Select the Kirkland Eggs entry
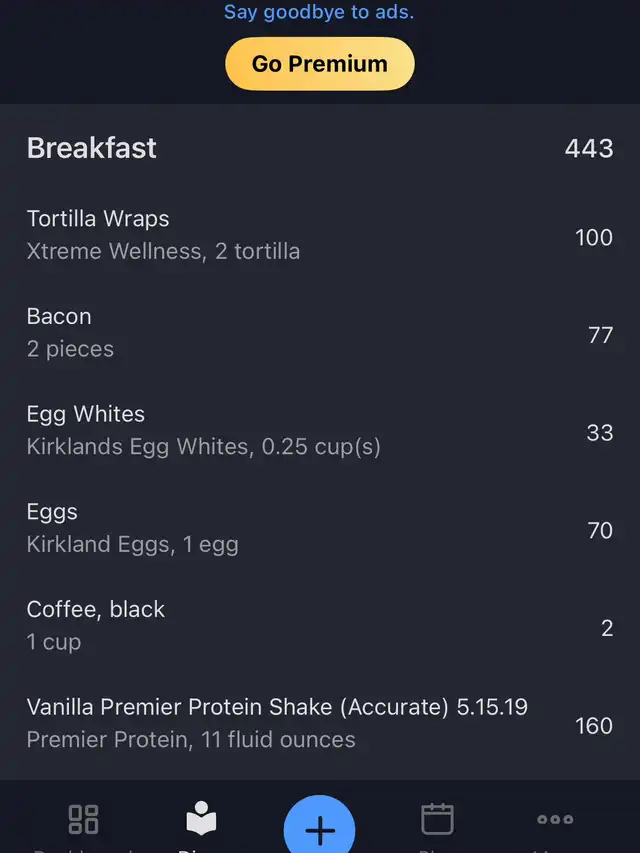This screenshot has width=640, height=853. pyautogui.click(x=320, y=528)
